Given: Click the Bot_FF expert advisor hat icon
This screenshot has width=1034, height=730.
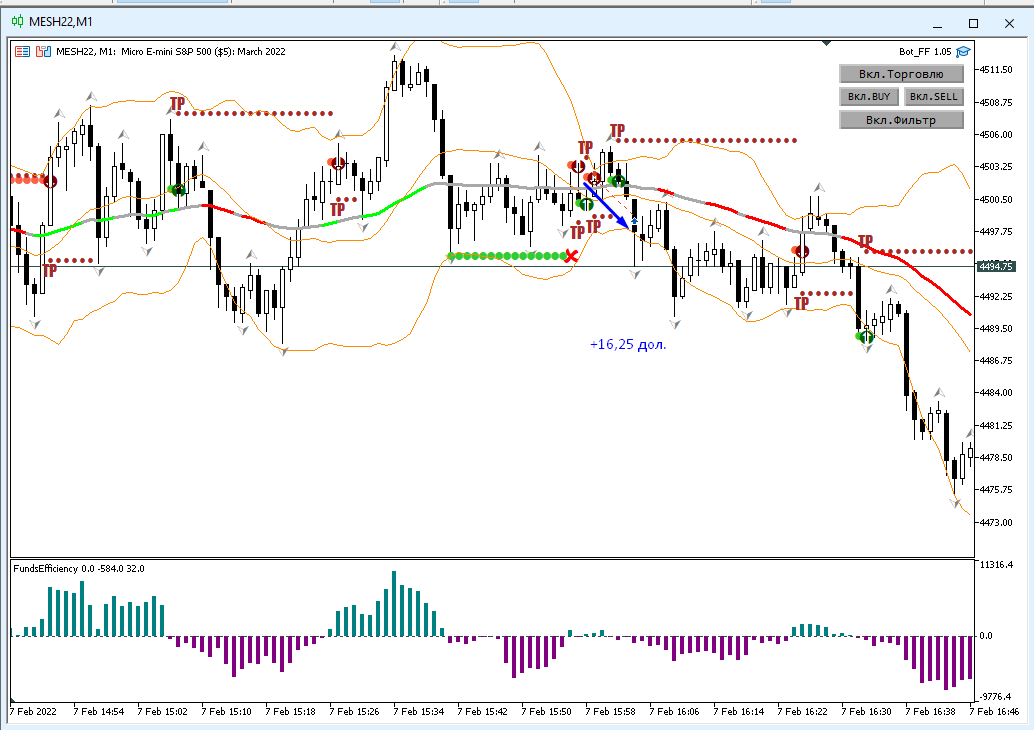Looking at the screenshot, I should coord(963,51).
